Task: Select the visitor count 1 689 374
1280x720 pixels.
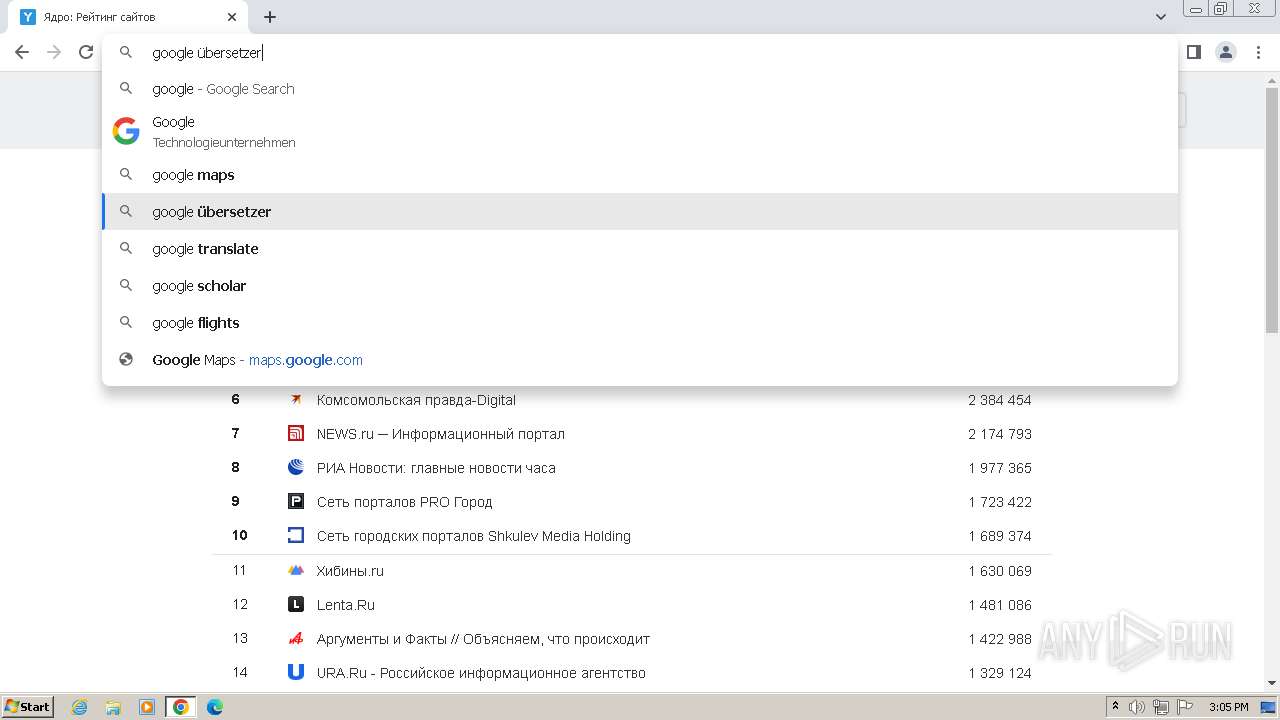Action: point(1000,536)
